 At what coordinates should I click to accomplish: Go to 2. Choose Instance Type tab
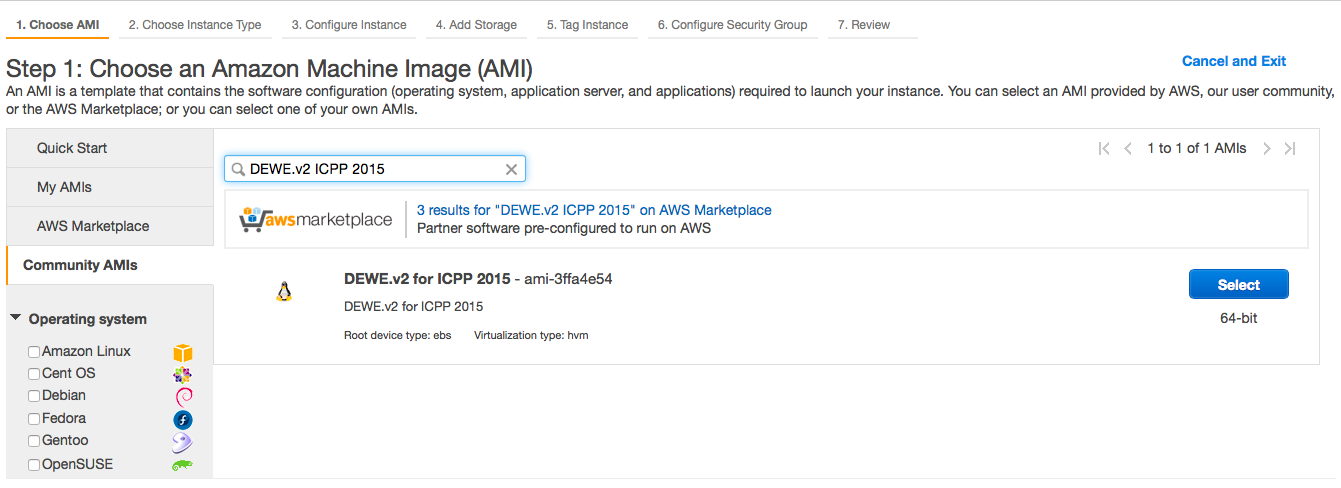(x=195, y=25)
